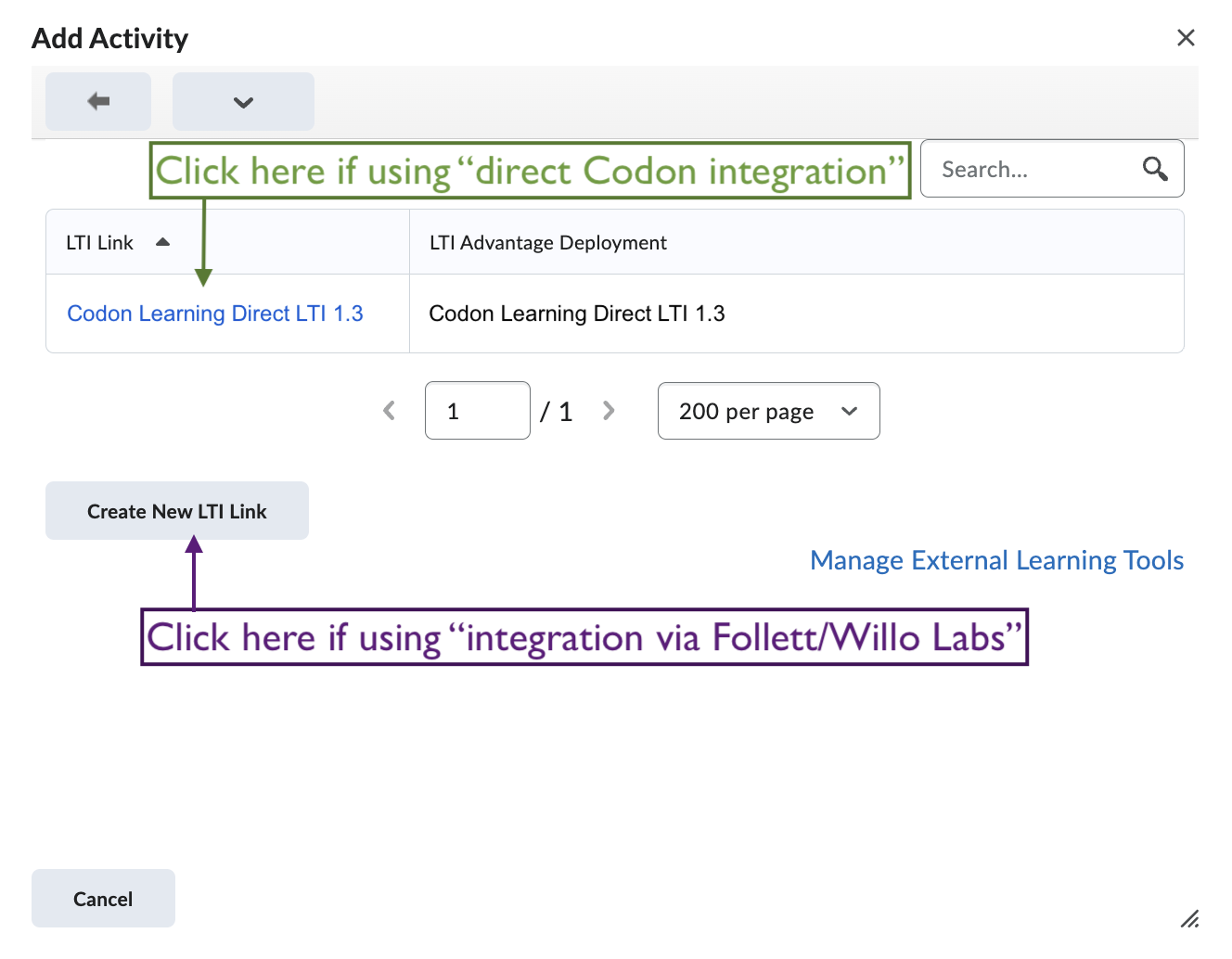This screenshot has height=959, width=1232.
Task: Select the LTI Advantage Deployment header
Action: 547,243
